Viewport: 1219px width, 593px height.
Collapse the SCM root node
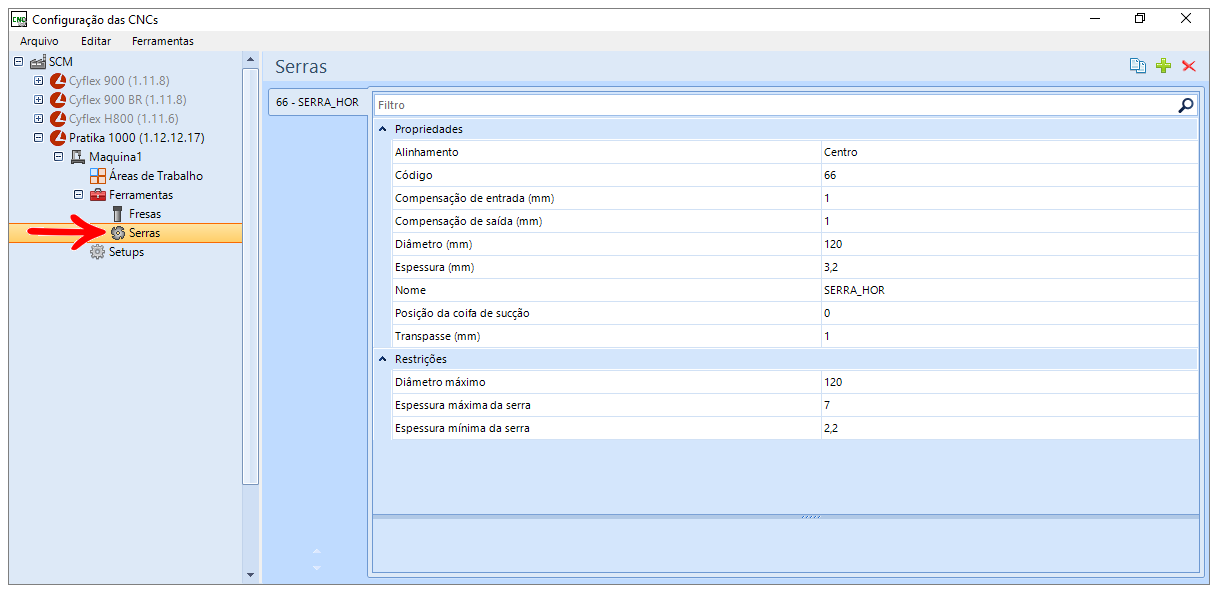tap(18, 62)
